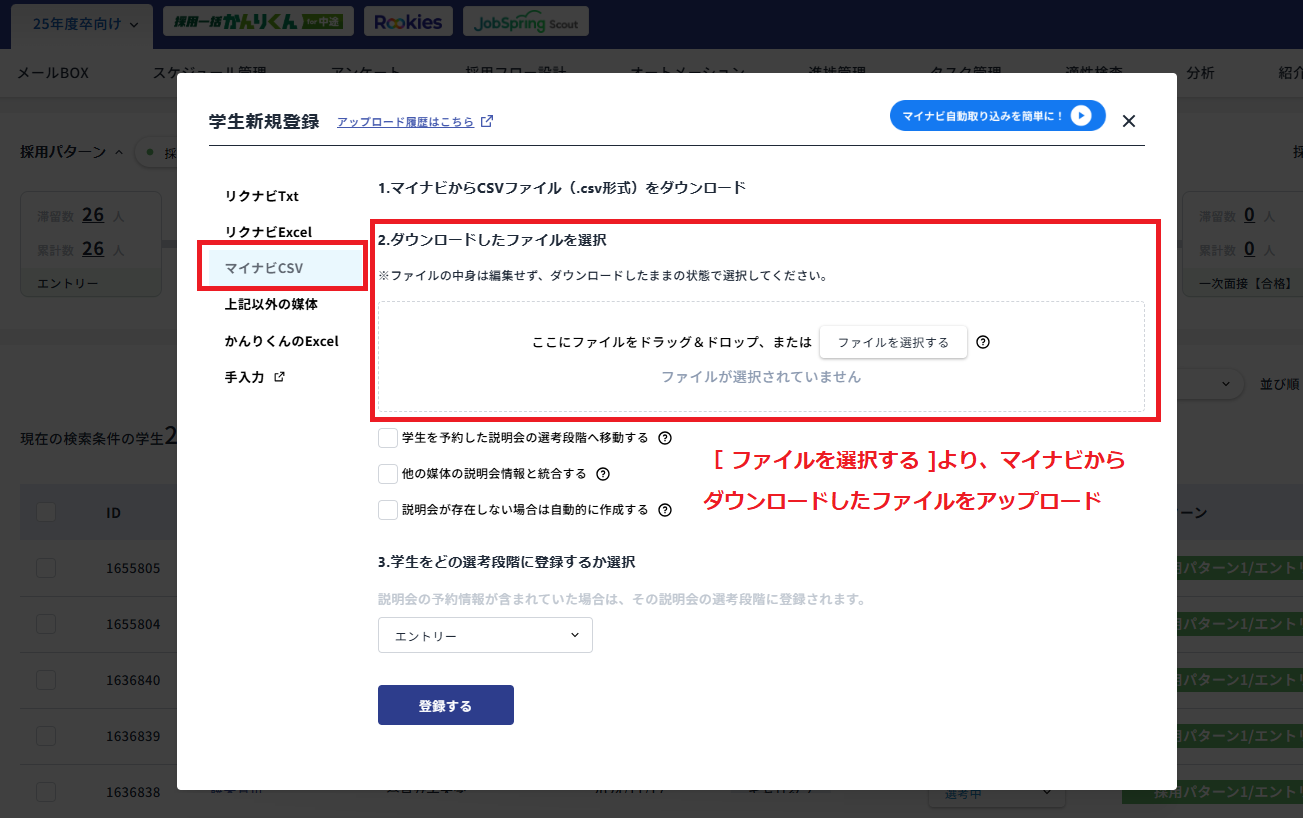The width and height of the screenshot is (1303, 818).
Task: Open help icon beside ファイルを選択する button
Action: (x=983, y=342)
